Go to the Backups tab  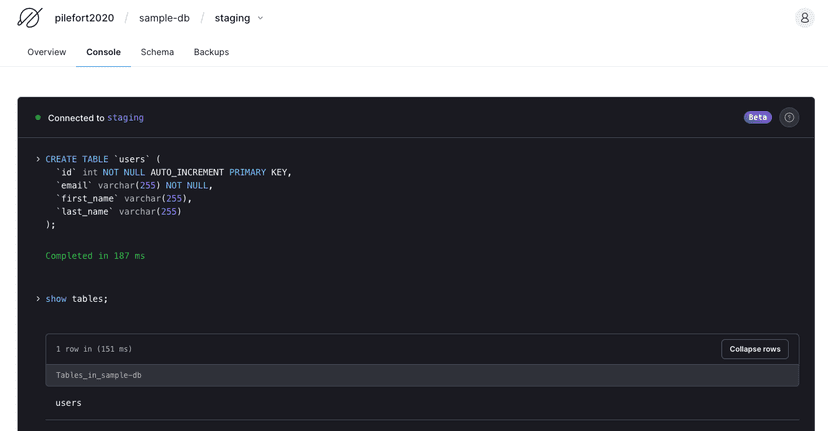(211, 52)
